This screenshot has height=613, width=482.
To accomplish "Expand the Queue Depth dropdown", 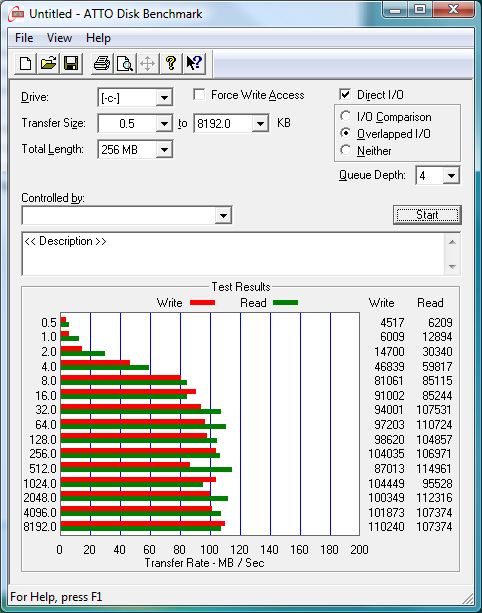I will tap(451, 176).
